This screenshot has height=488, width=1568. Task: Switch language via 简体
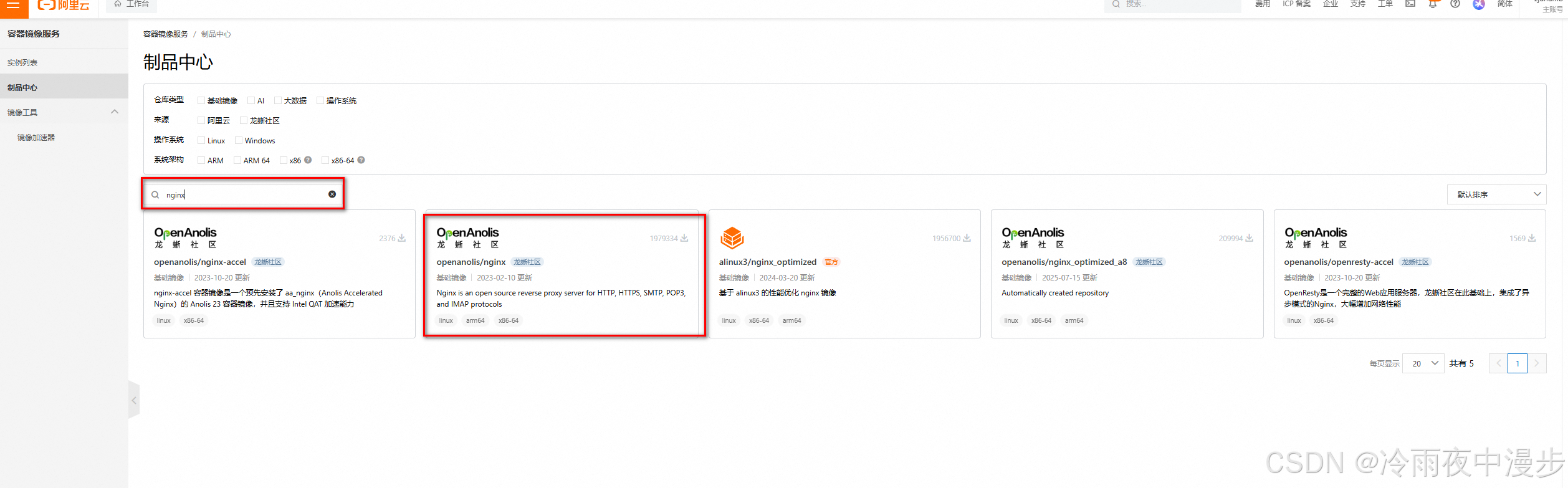click(1505, 4)
